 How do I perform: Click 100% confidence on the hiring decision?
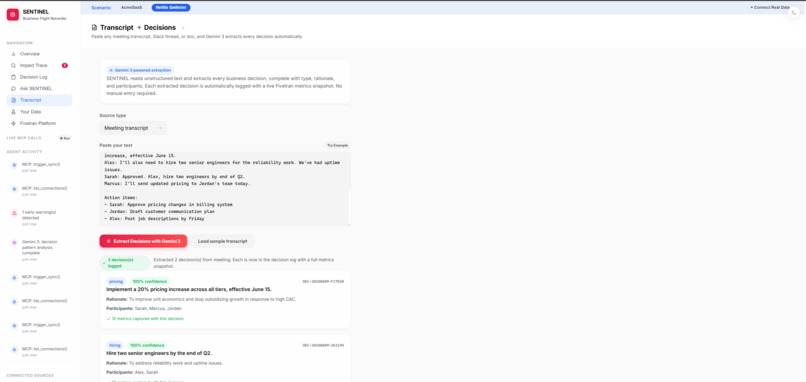pos(148,345)
